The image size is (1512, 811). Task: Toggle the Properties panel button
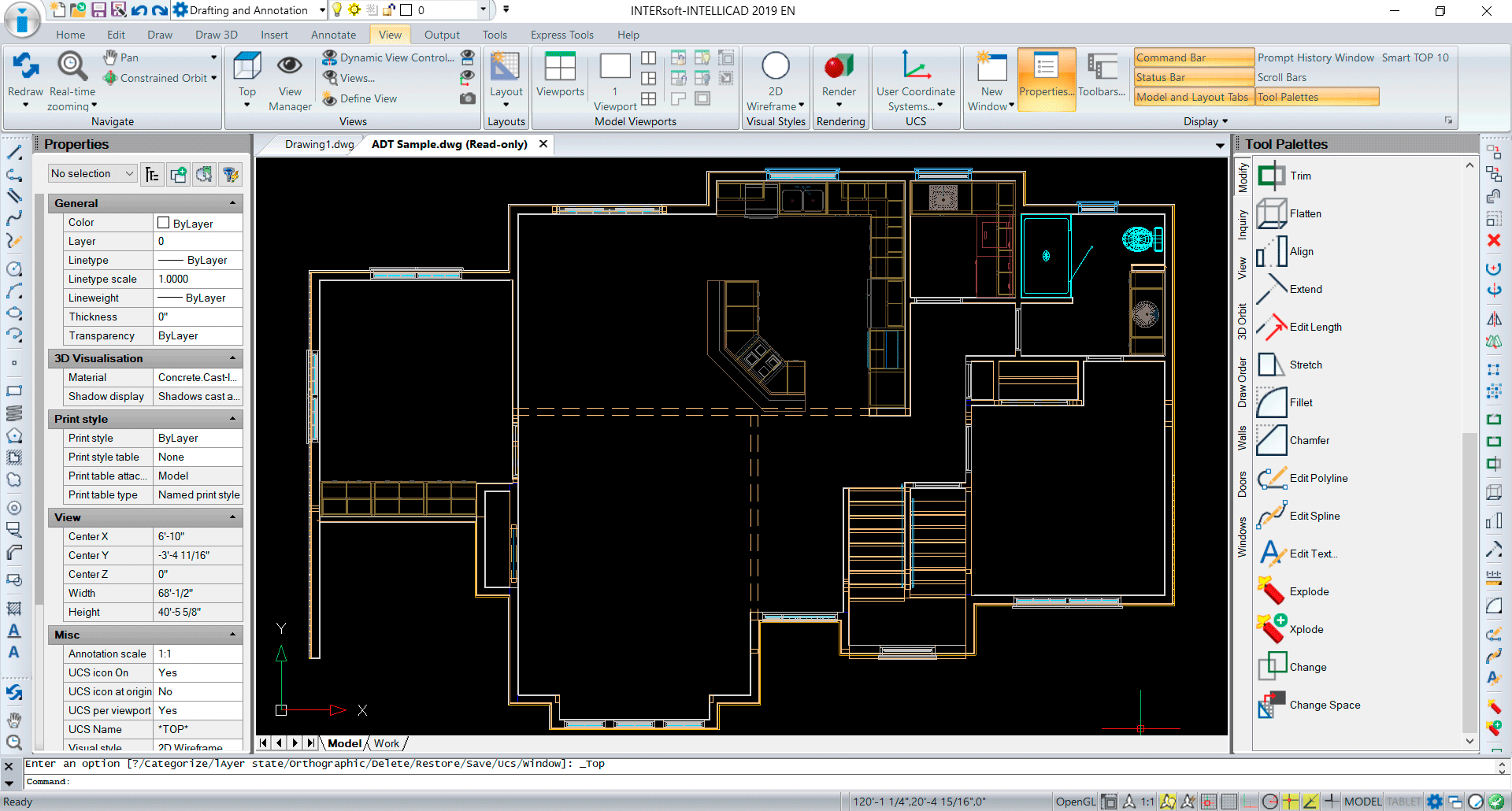tap(1047, 78)
